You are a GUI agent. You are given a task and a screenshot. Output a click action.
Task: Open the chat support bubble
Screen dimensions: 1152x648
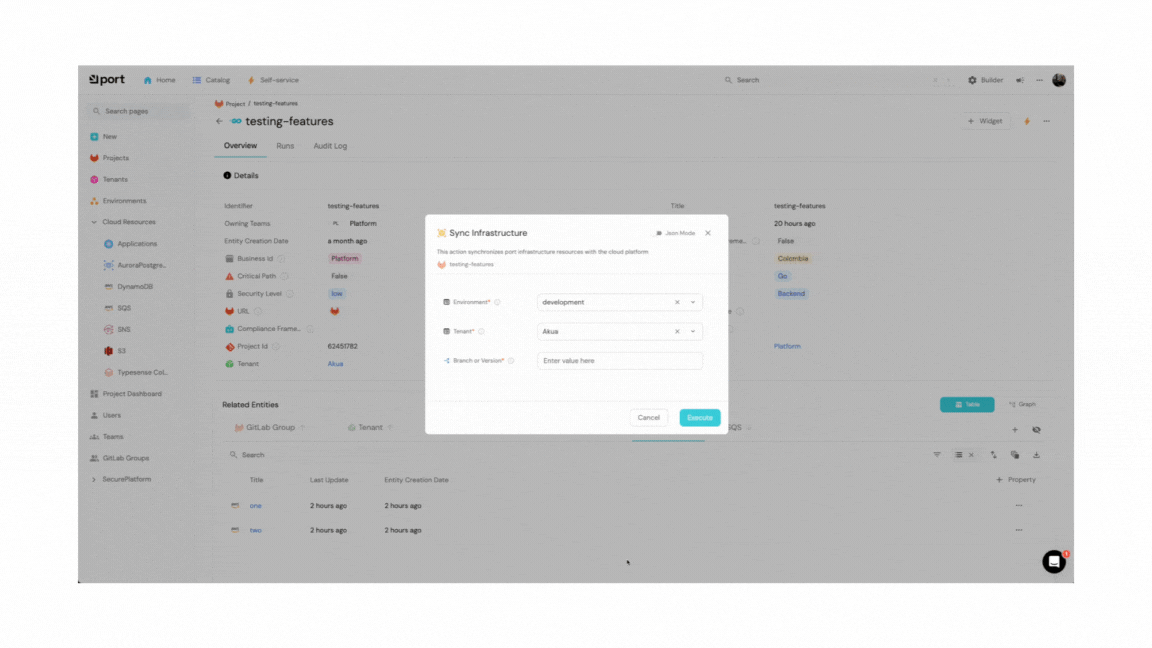(x=1053, y=562)
